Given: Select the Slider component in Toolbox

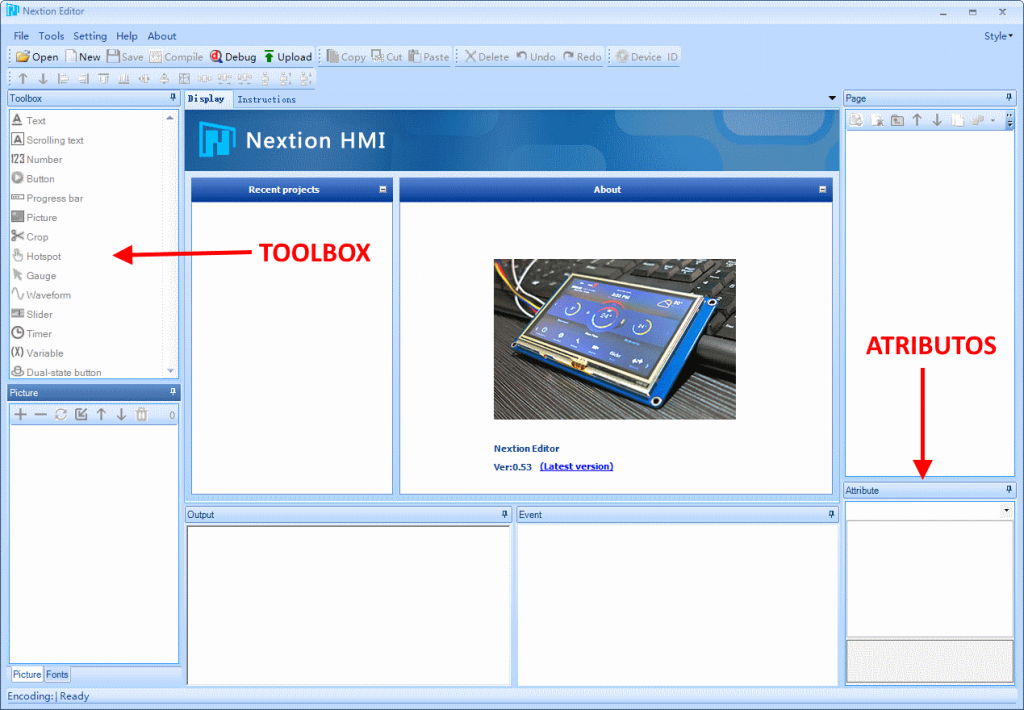Looking at the screenshot, I should (32, 314).
